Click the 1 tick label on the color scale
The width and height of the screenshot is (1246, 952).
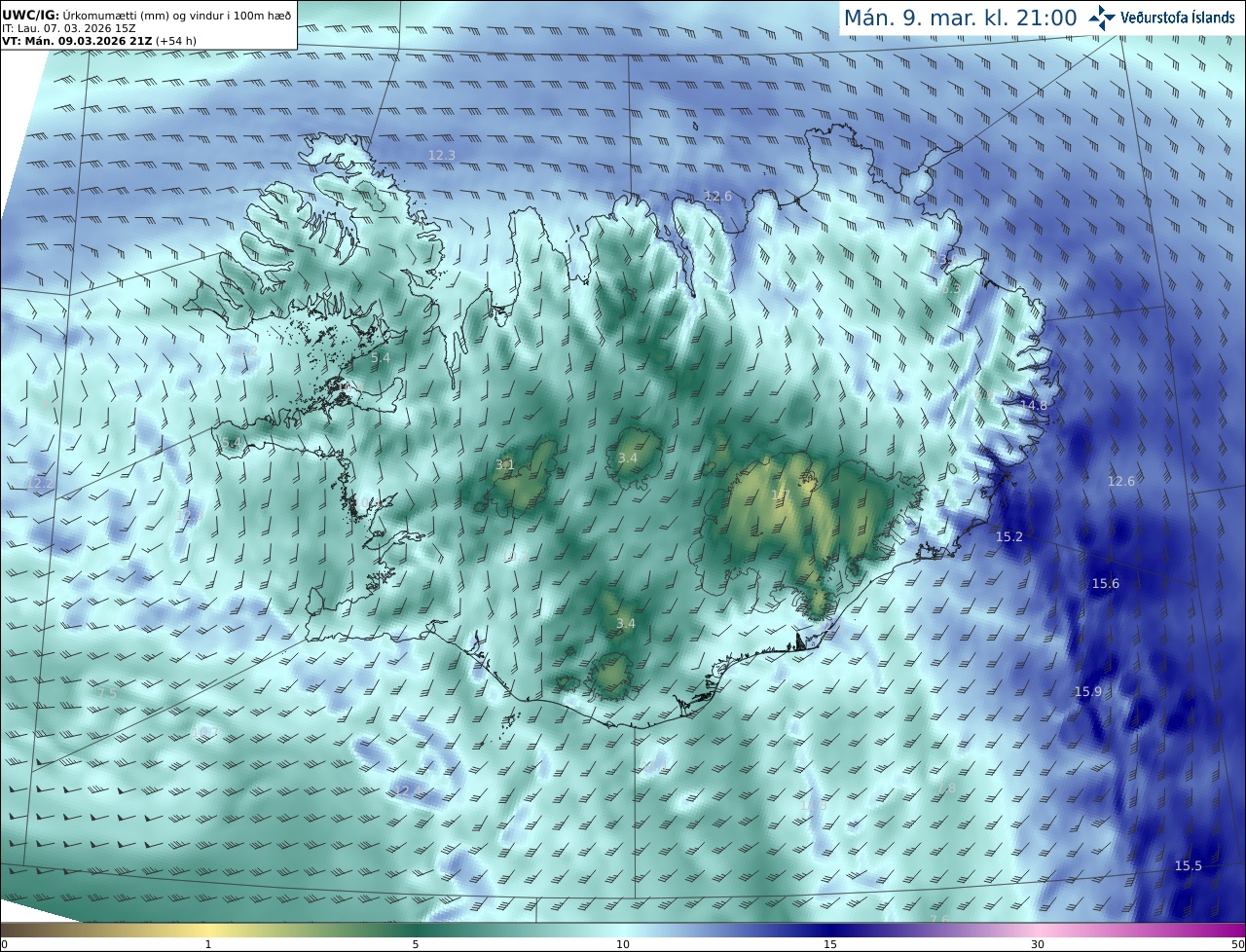(208, 944)
